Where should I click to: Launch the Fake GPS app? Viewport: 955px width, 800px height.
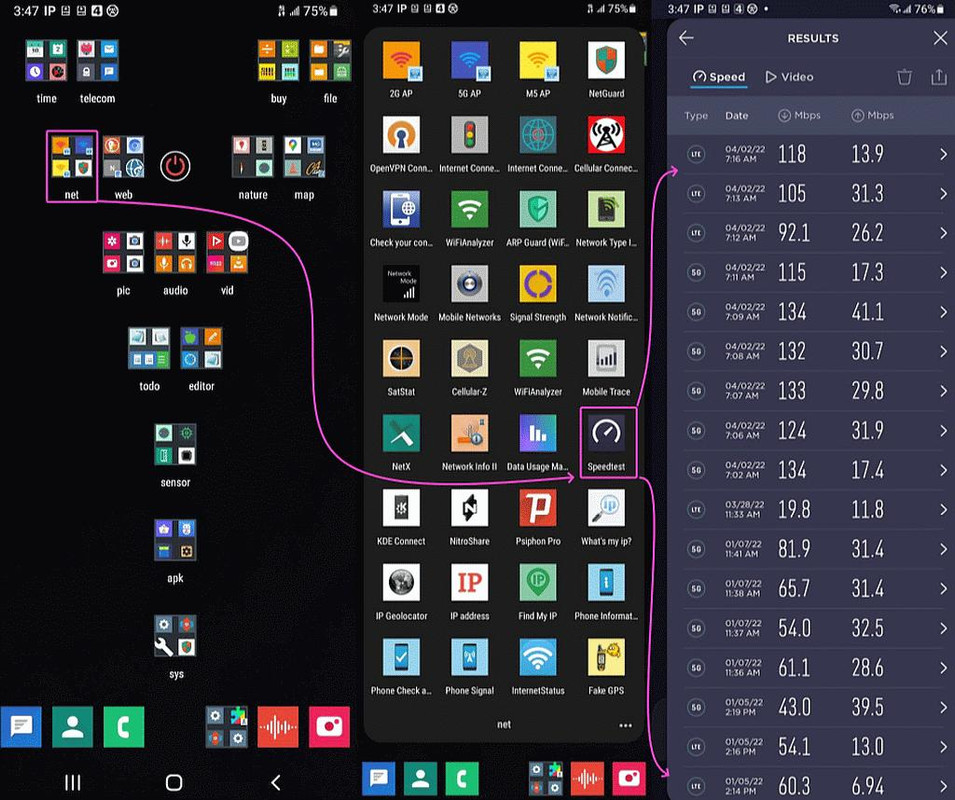(606, 658)
